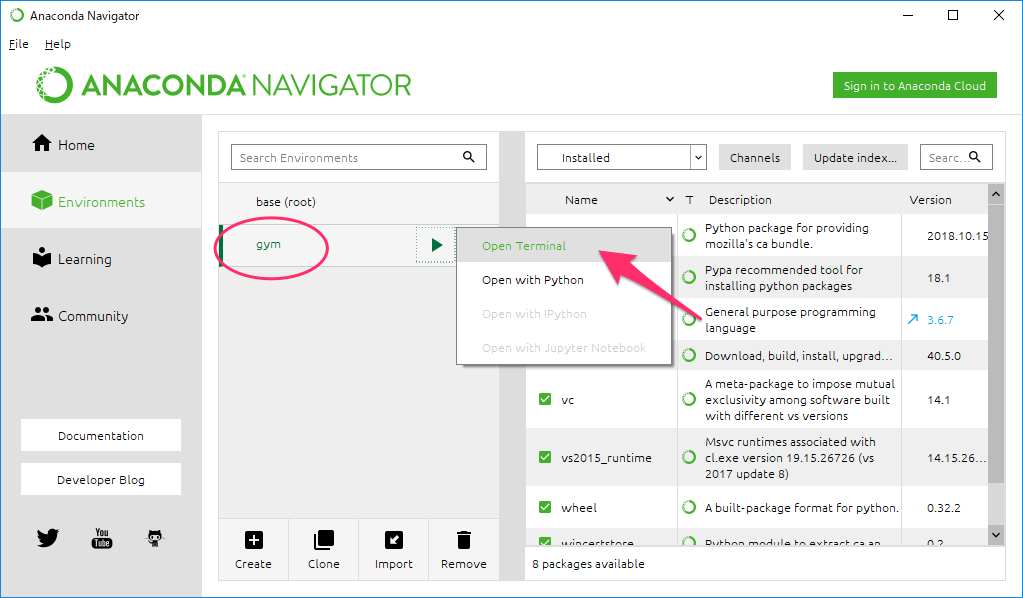Viewport: 1023px width, 598px height.
Task: Click the version value 2018.10.15
Action: (x=958, y=235)
